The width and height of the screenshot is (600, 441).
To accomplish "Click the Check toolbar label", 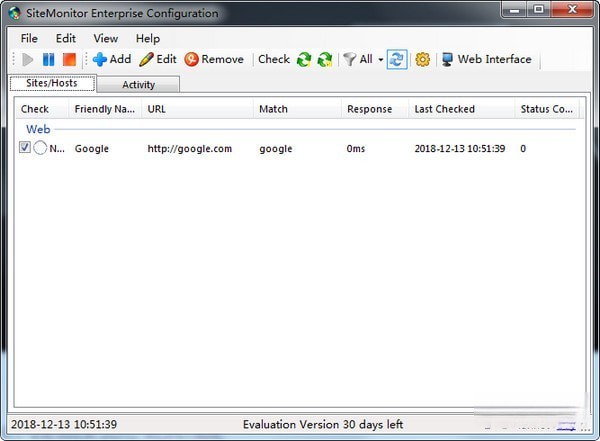I will pyautogui.click(x=274, y=59).
